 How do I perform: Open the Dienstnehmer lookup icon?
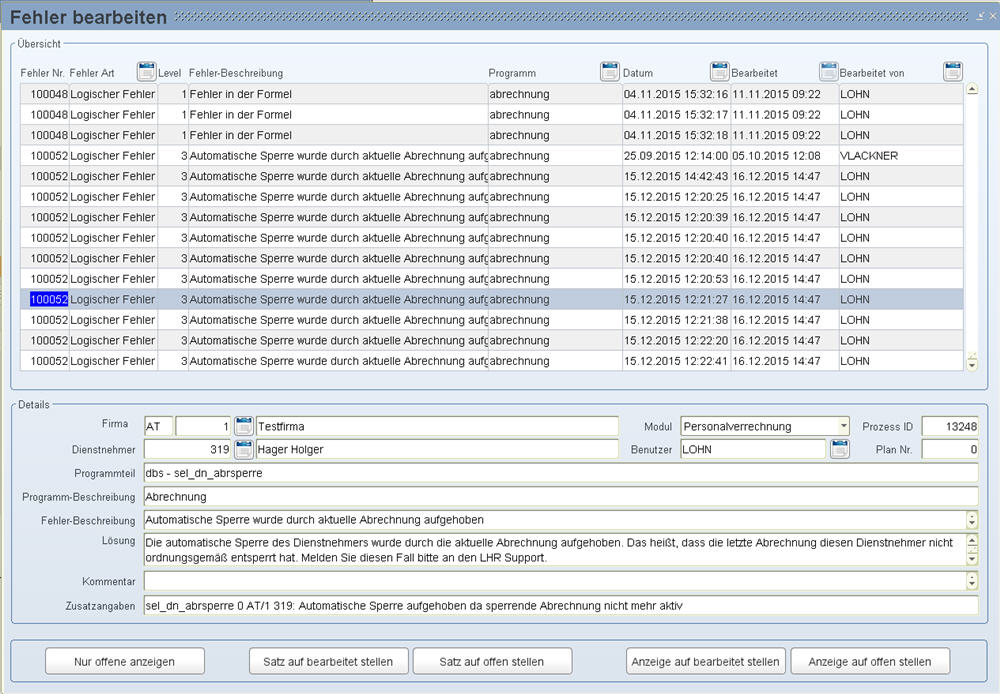tap(244, 449)
